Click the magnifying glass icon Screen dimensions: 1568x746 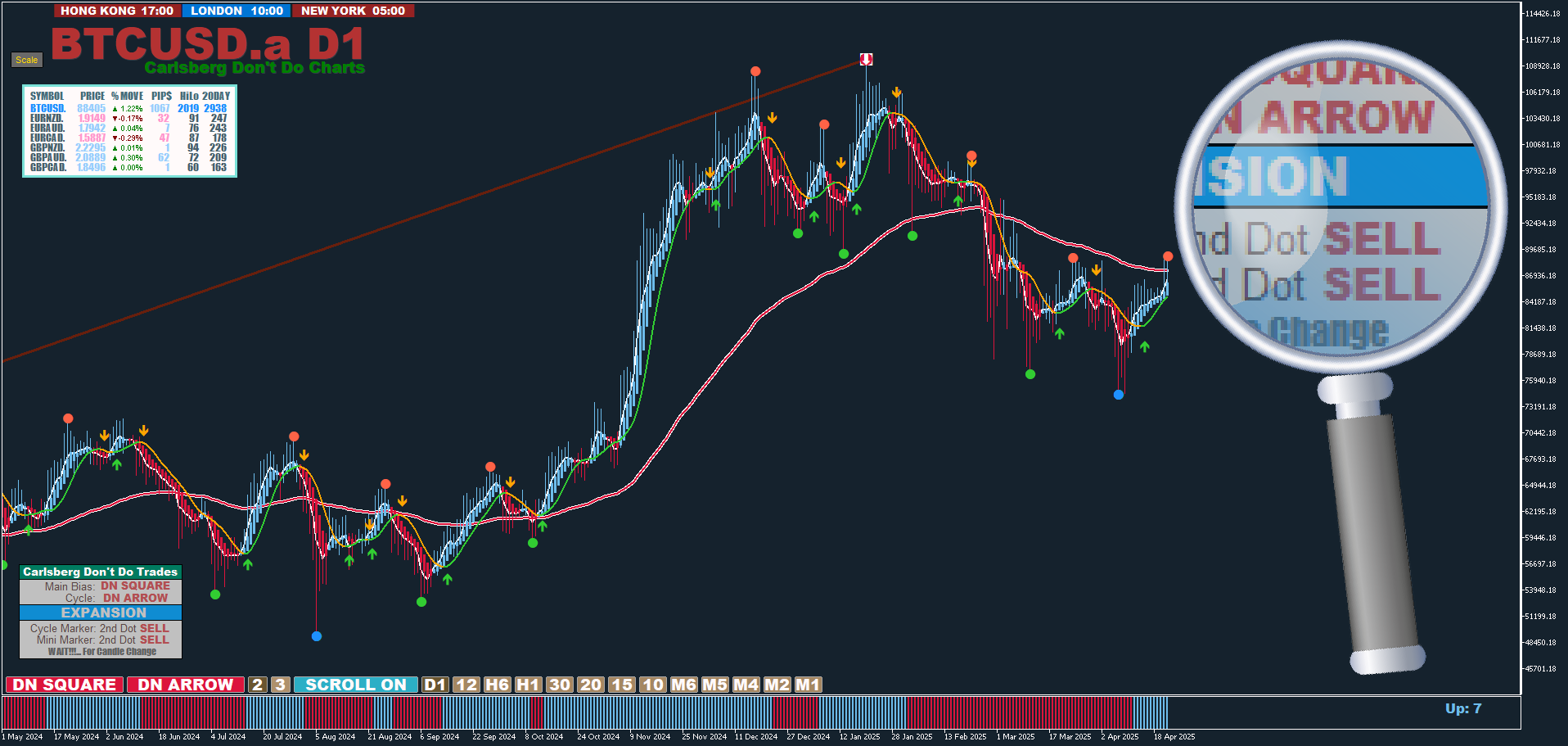(1342, 356)
